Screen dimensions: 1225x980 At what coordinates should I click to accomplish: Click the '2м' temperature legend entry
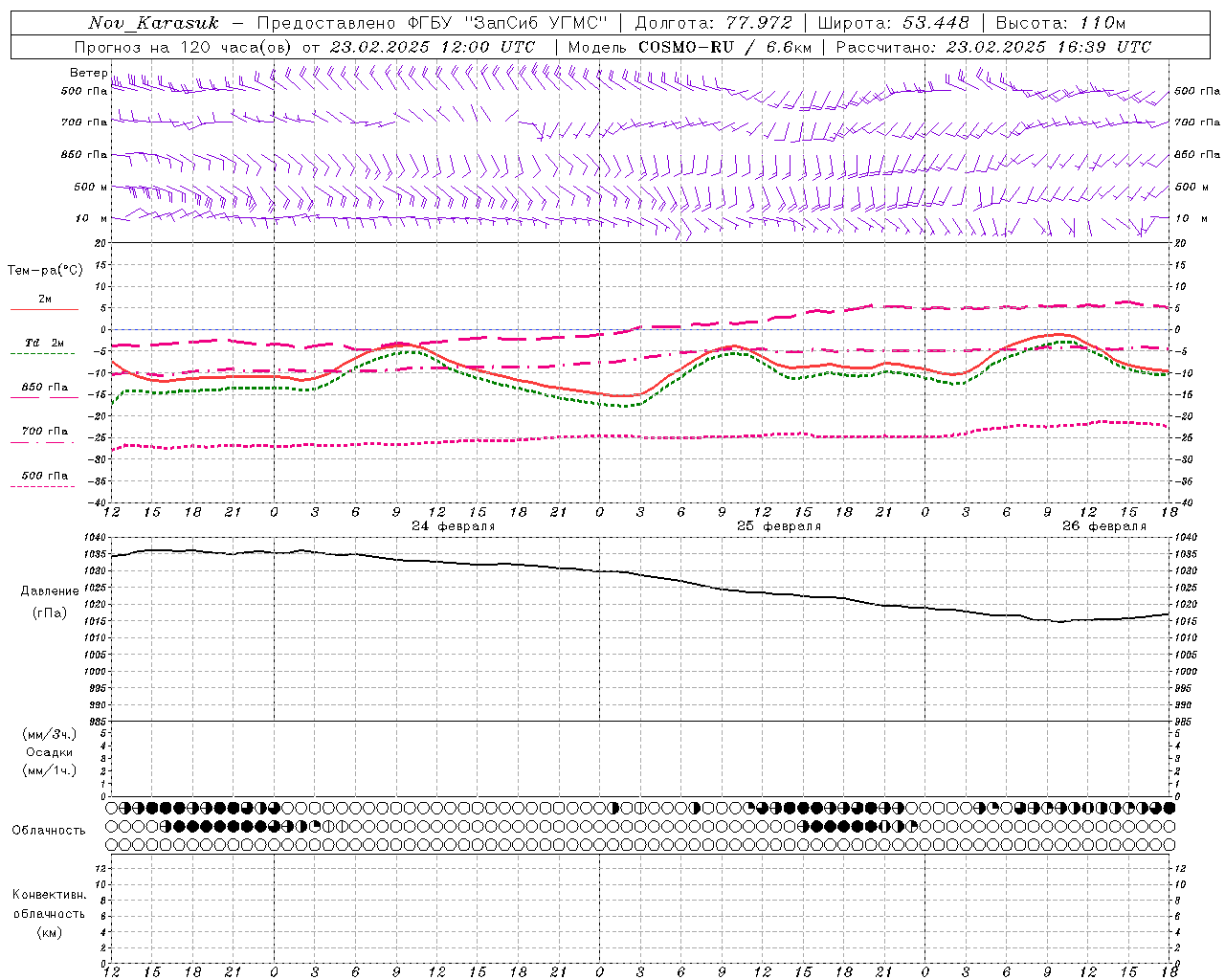45,300
